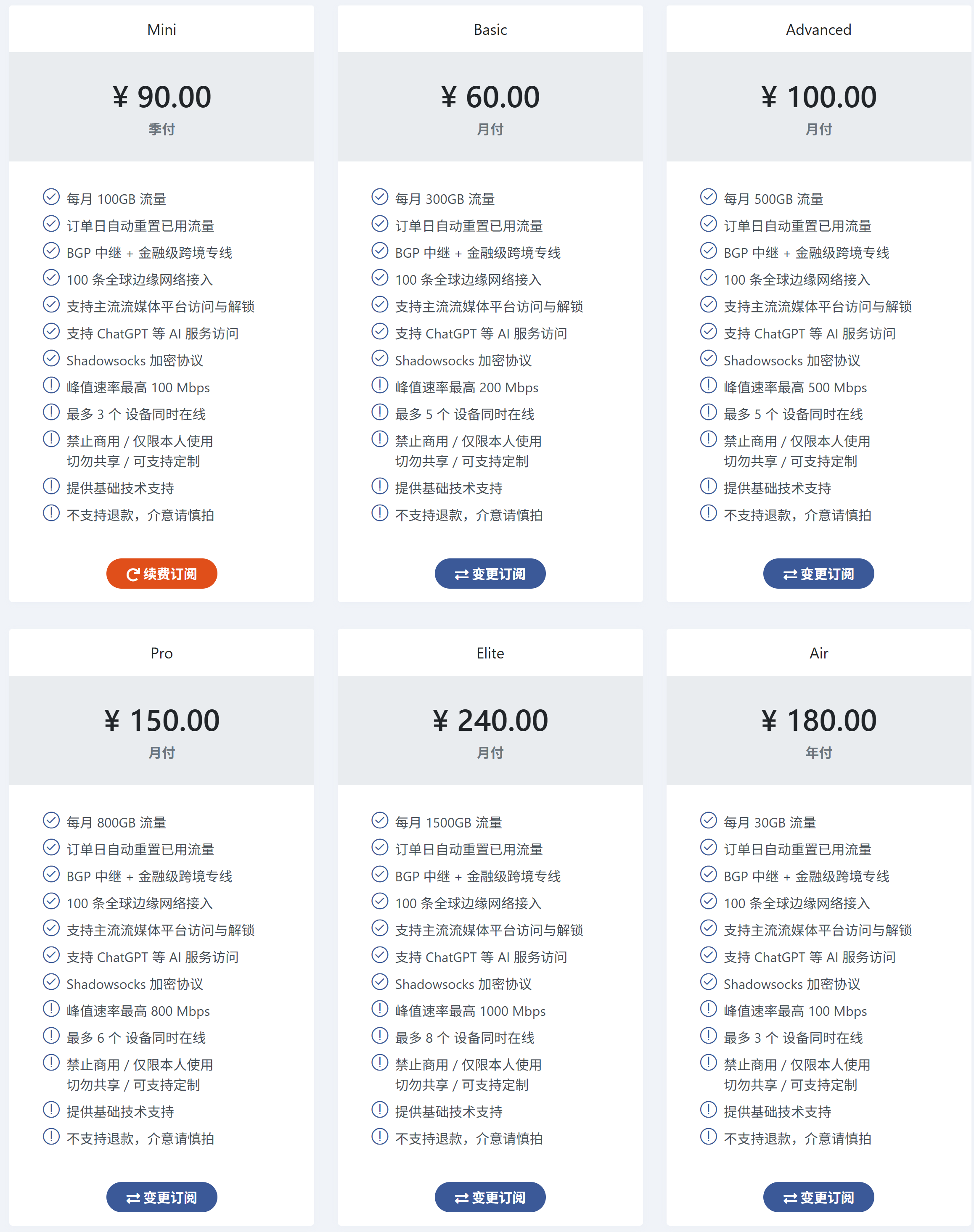Click checkmark icon beside 每月 30GB 流量

(708, 820)
